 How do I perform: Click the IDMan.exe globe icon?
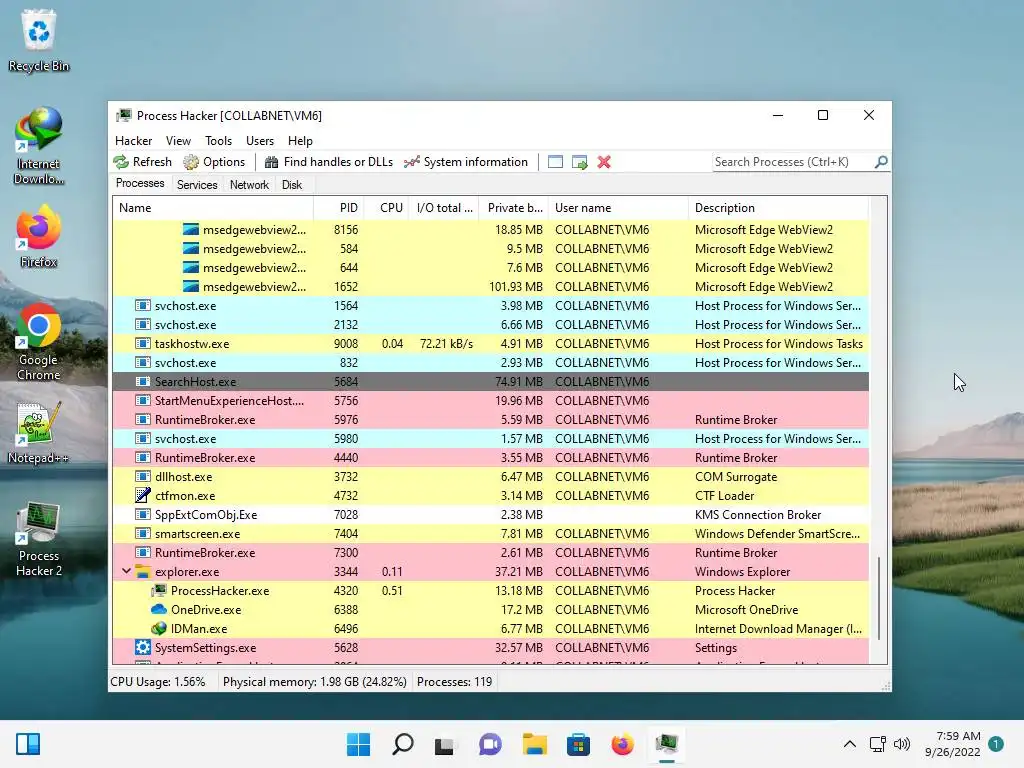pyautogui.click(x=159, y=628)
